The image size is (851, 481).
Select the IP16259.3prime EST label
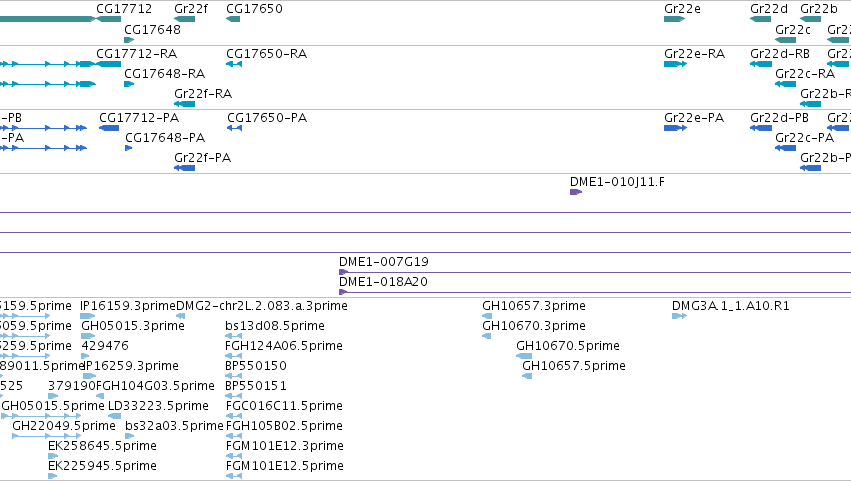click(131, 366)
